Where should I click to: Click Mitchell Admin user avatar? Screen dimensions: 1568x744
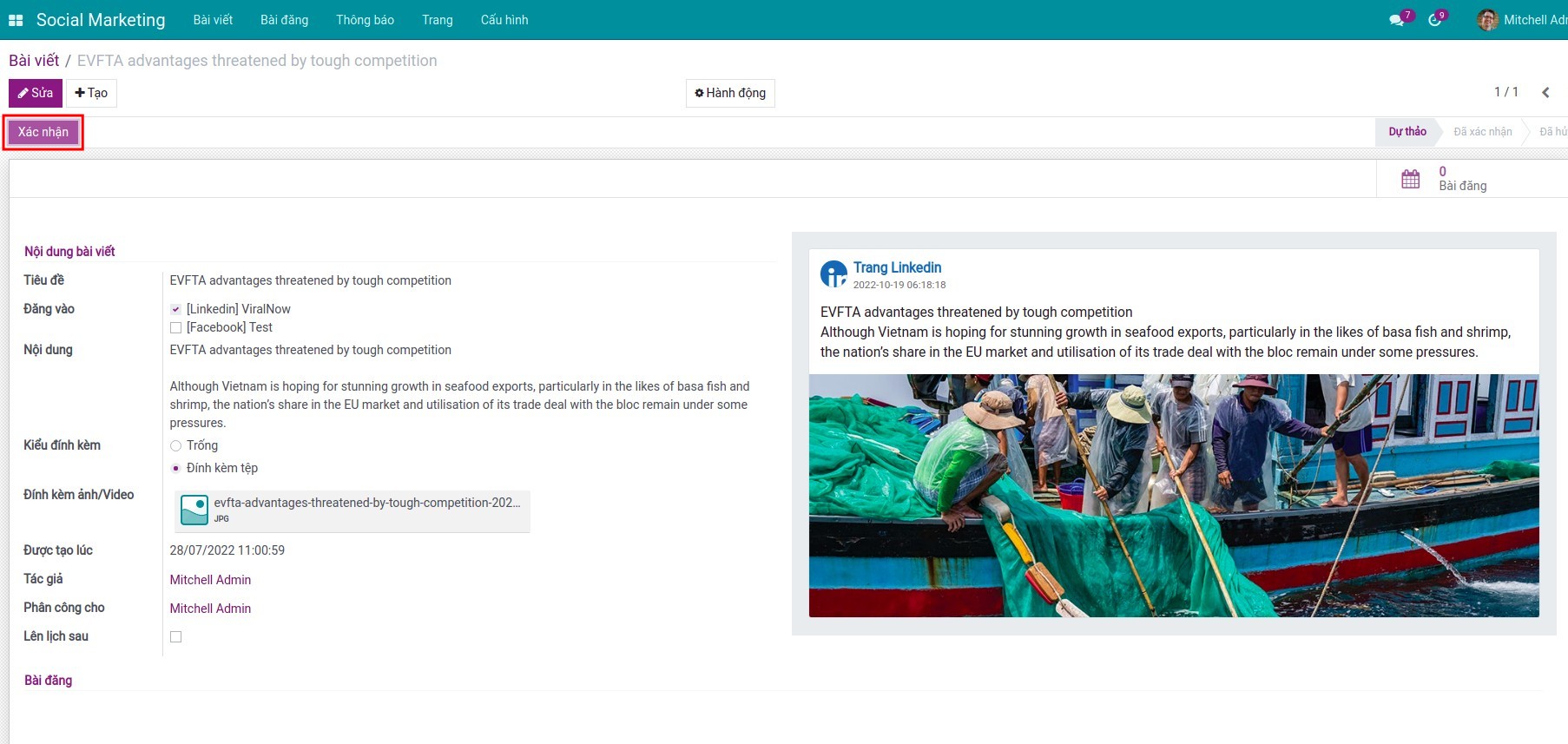point(1487,20)
